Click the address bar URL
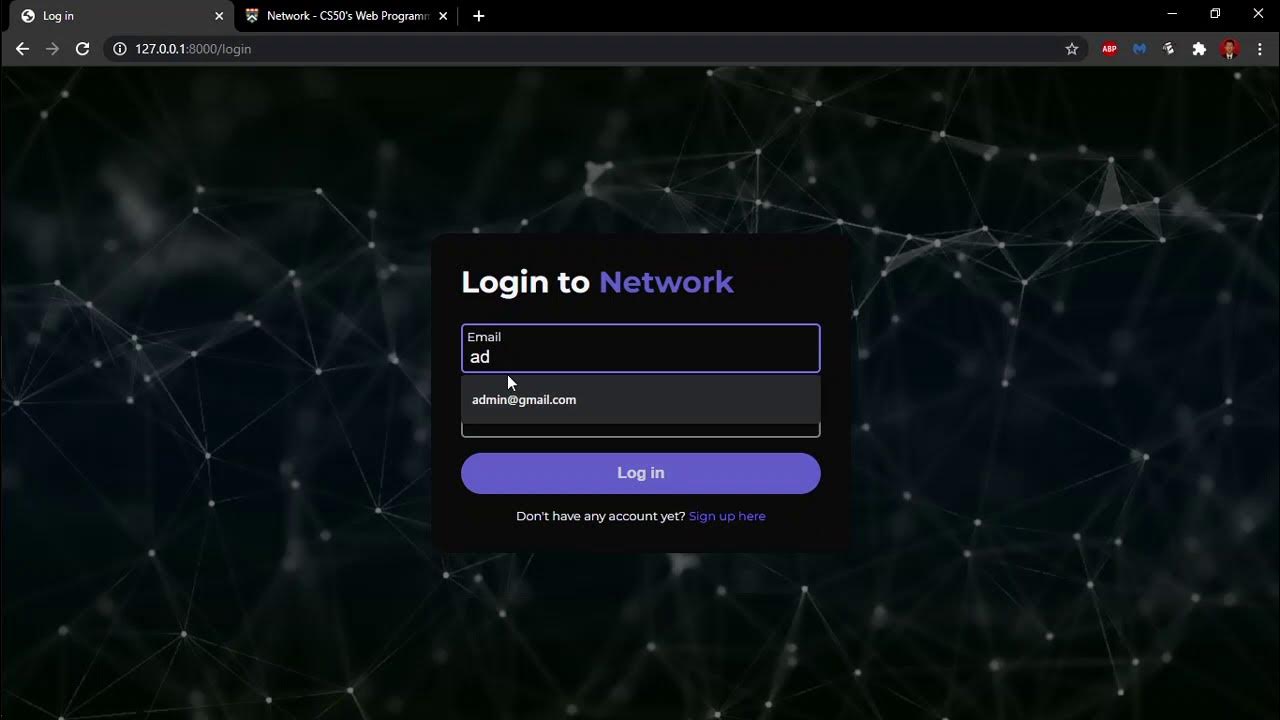Image resolution: width=1280 pixels, height=720 pixels. (x=193, y=49)
